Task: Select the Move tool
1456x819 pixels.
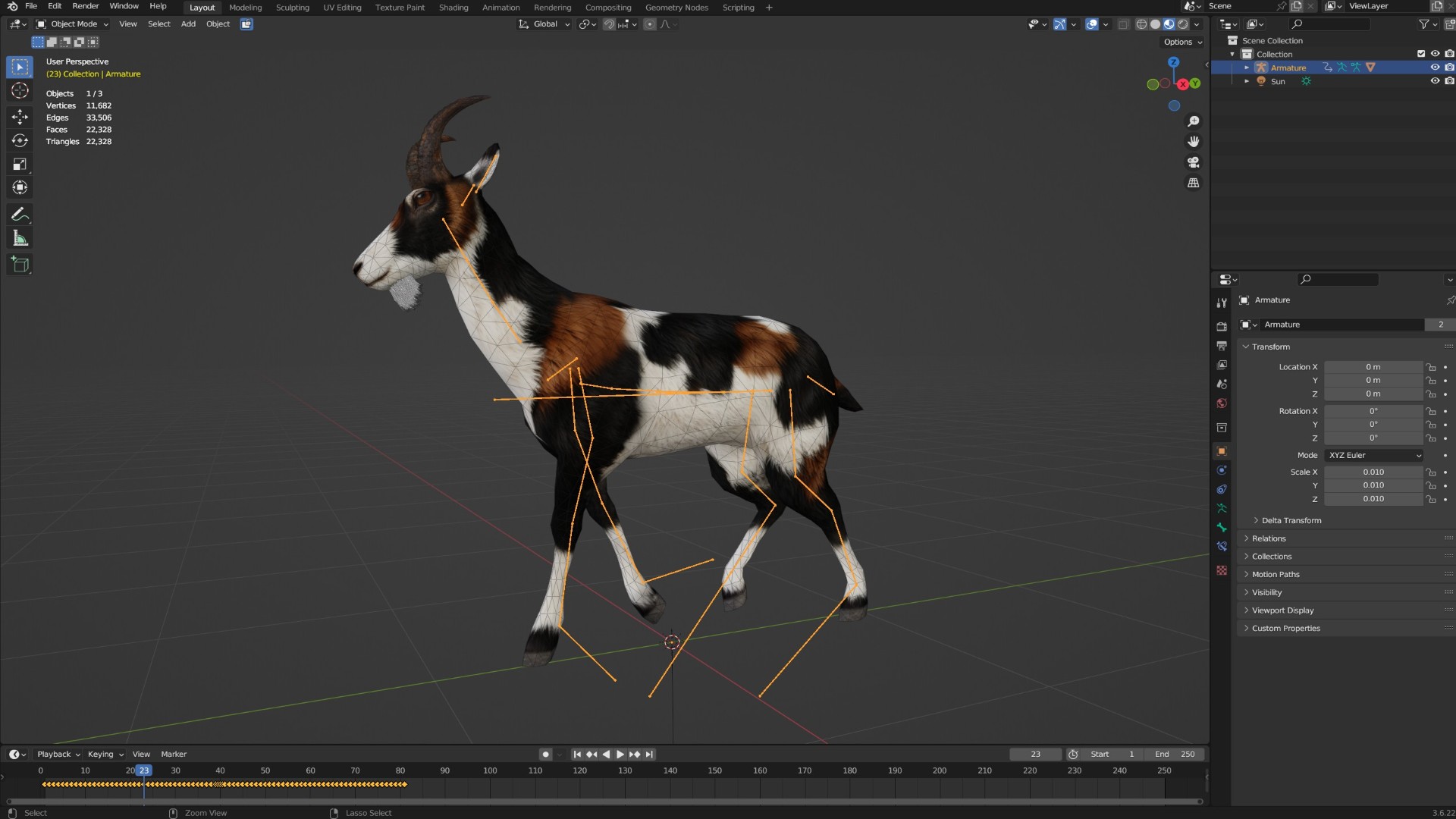Action: coord(20,116)
